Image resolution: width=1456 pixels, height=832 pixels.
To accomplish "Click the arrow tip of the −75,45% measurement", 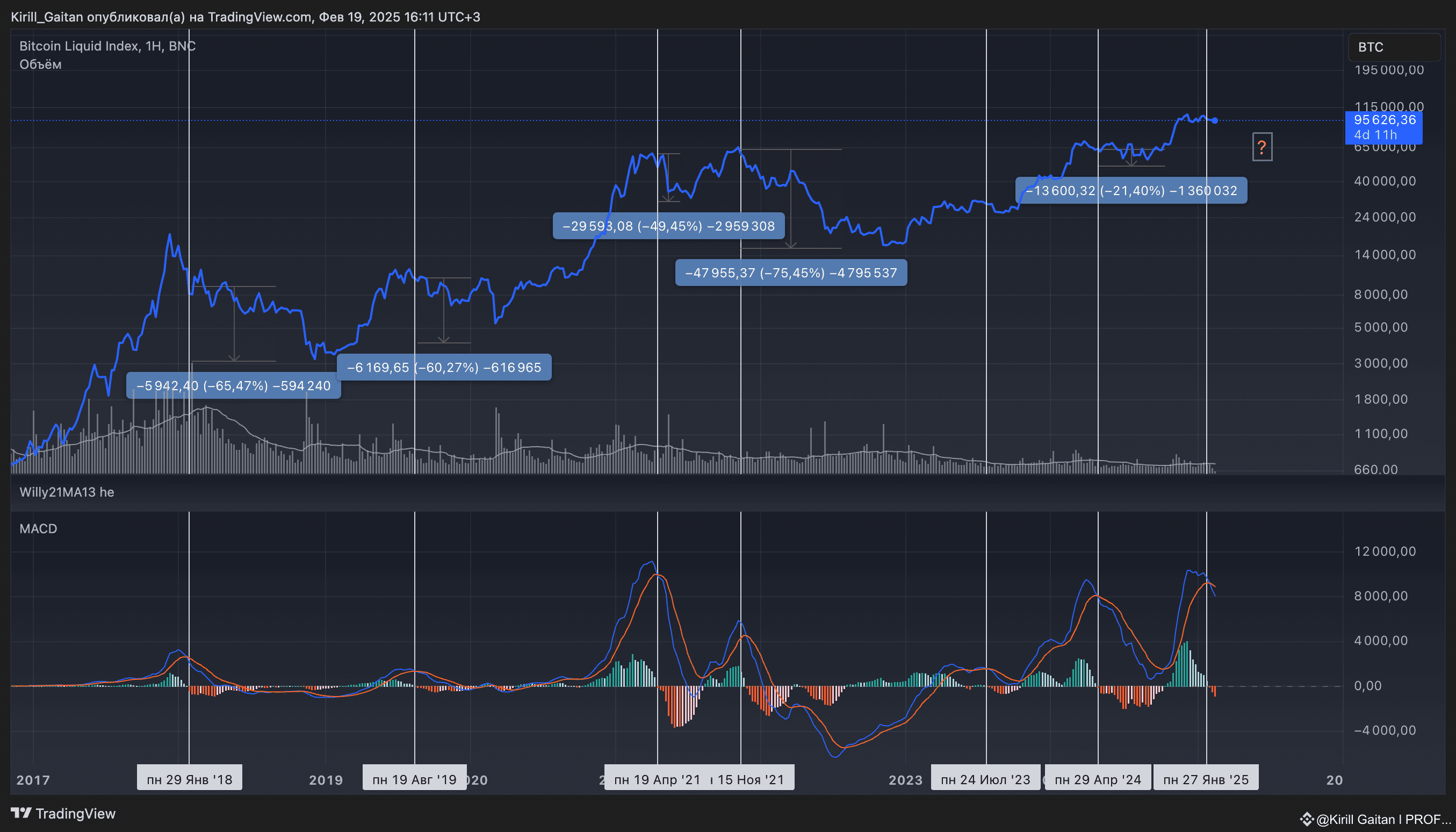I will point(790,246).
